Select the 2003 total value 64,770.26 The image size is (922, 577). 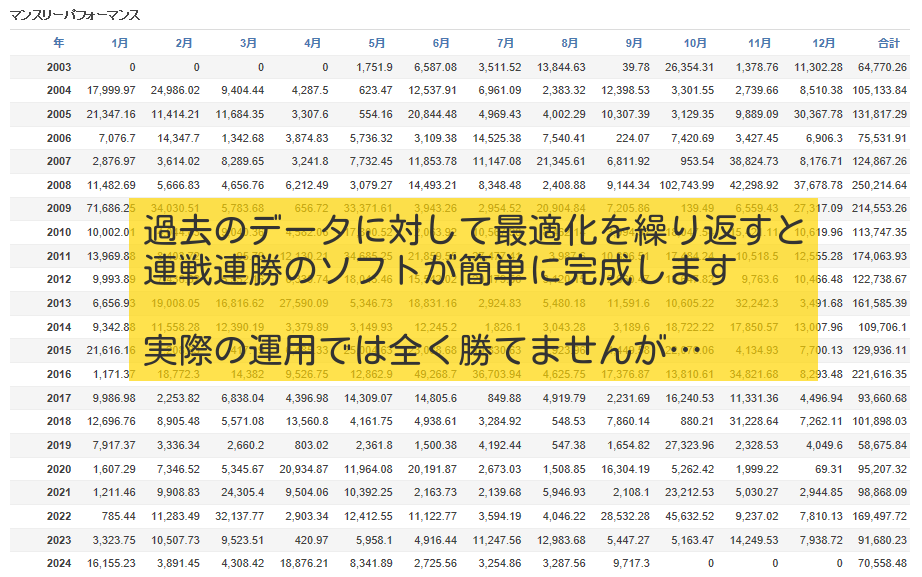(881, 67)
